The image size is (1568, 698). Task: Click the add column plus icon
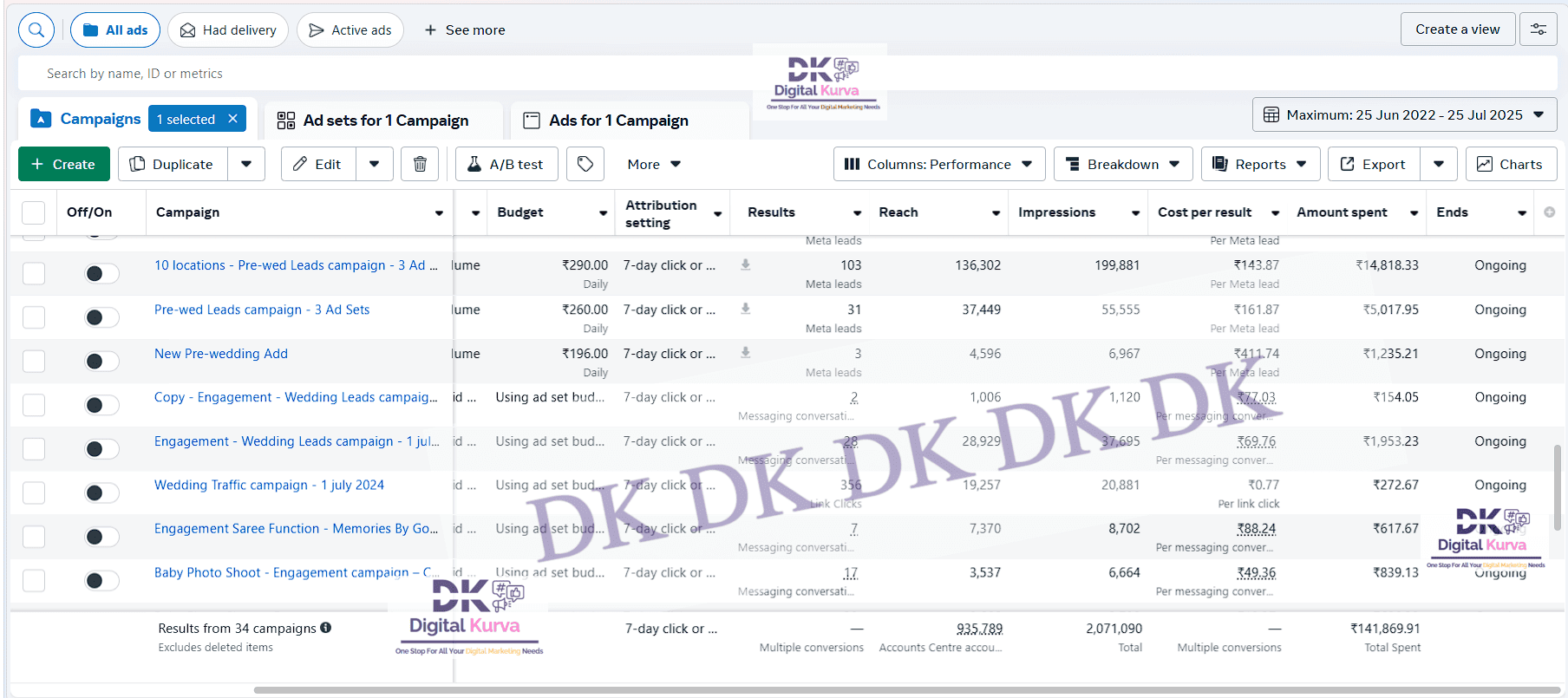tap(1549, 212)
